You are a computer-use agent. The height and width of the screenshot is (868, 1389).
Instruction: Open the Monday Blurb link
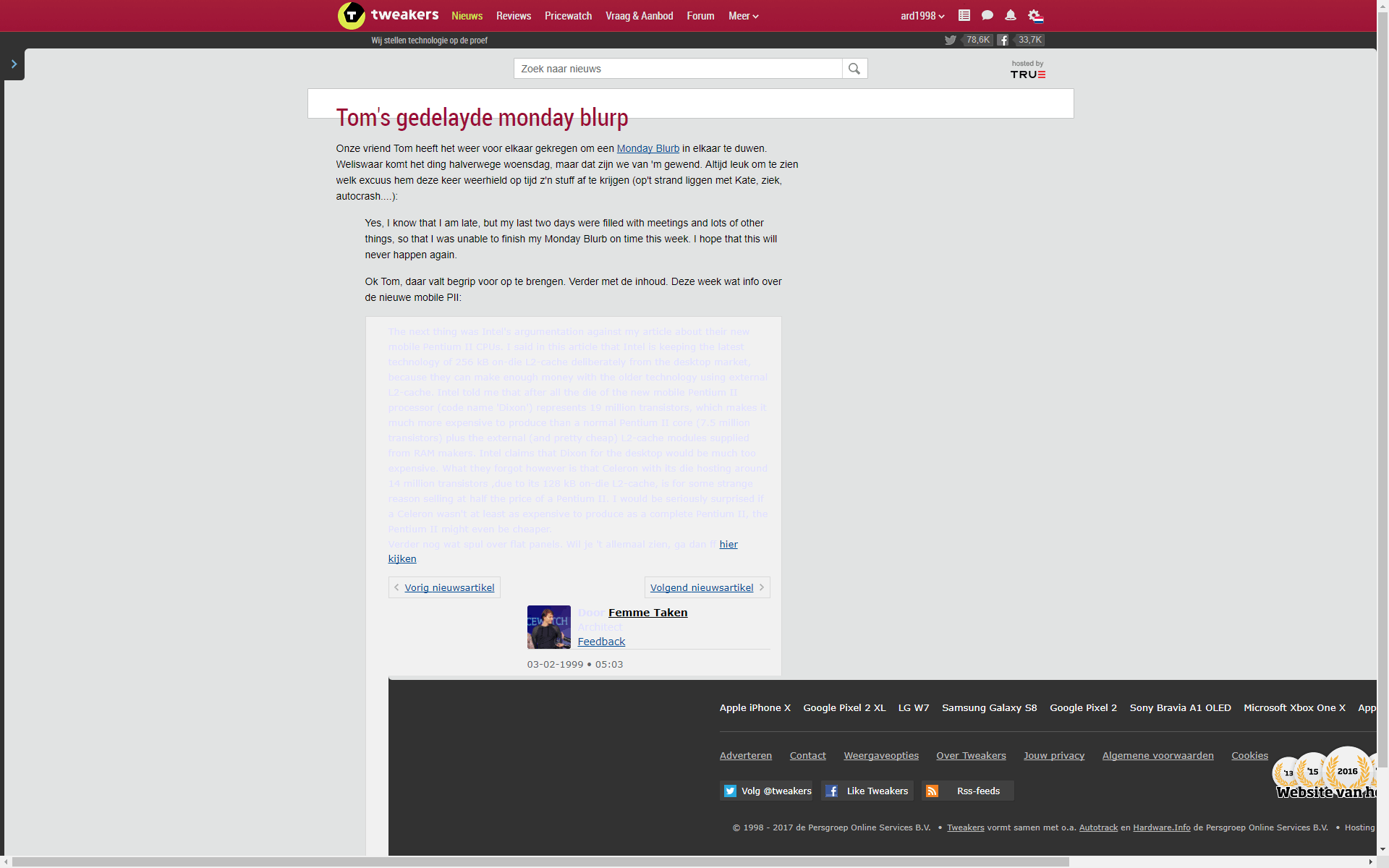(x=647, y=148)
